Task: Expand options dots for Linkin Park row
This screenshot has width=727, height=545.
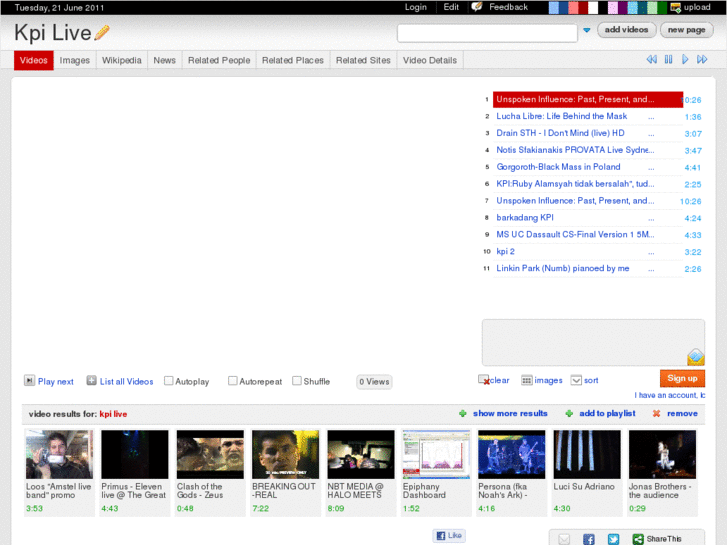Action: pos(651,269)
